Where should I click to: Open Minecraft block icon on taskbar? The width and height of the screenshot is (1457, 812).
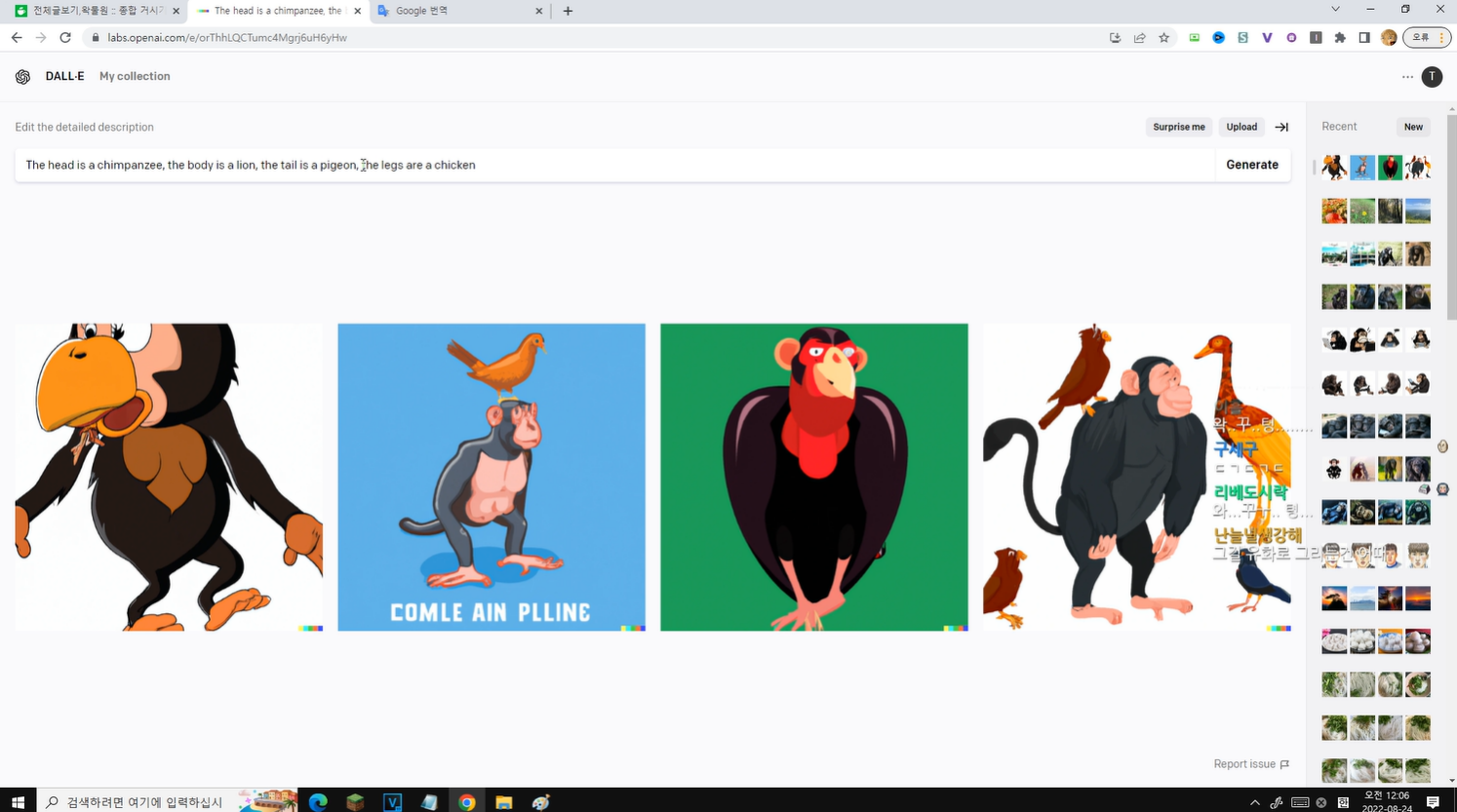click(x=355, y=801)
